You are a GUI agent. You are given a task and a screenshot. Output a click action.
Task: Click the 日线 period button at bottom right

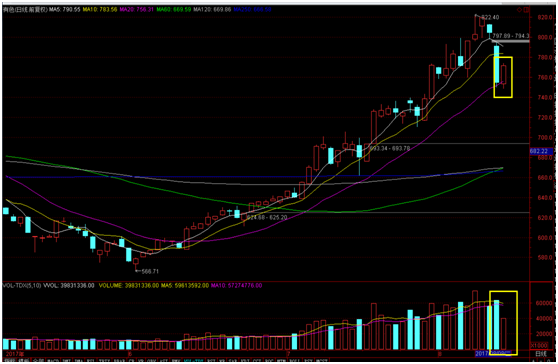point(541,354)
